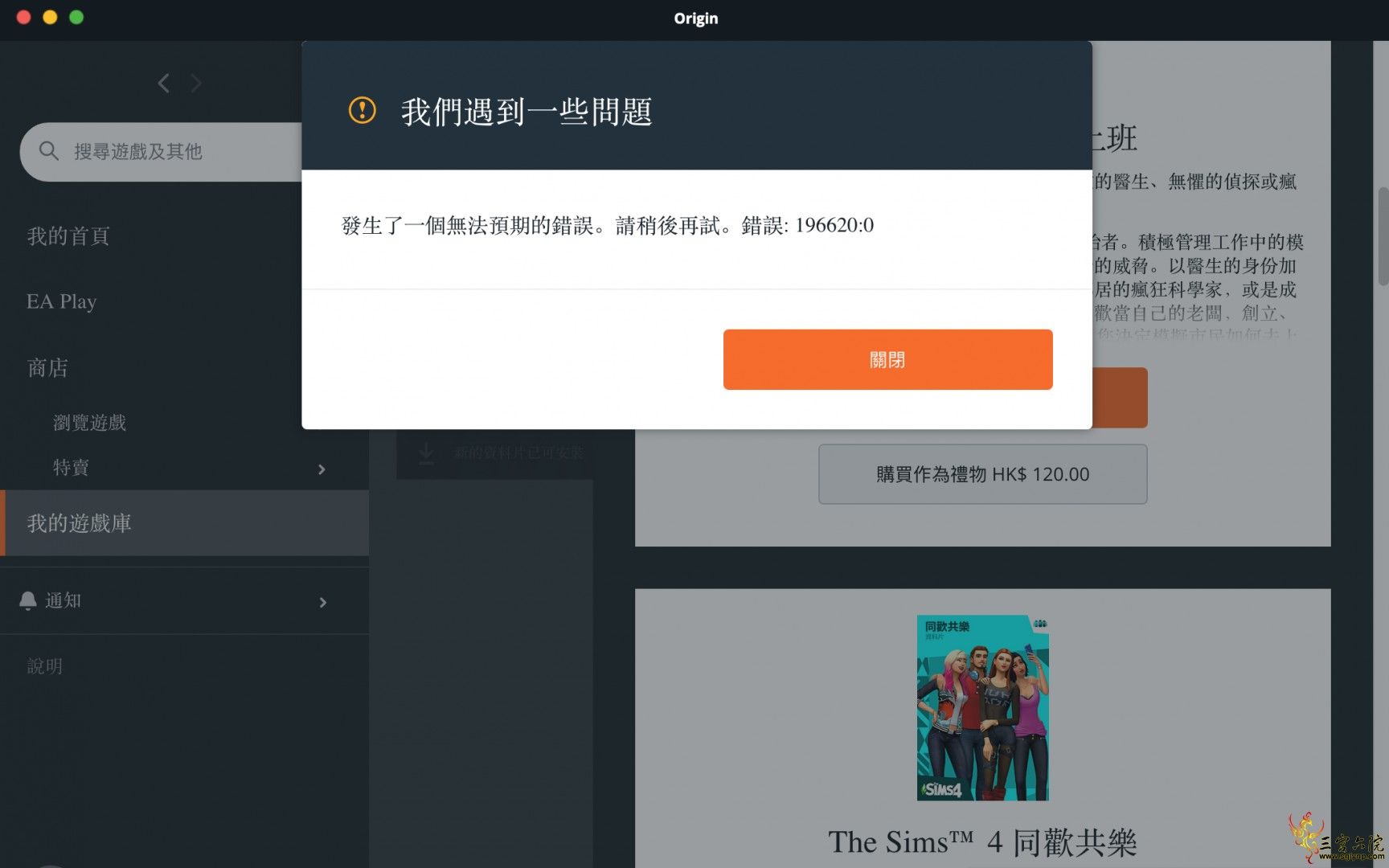Open 商店 in the sidebar
Image resolution: width=1389 pixels, height=868 pixels.
point(47,368)
